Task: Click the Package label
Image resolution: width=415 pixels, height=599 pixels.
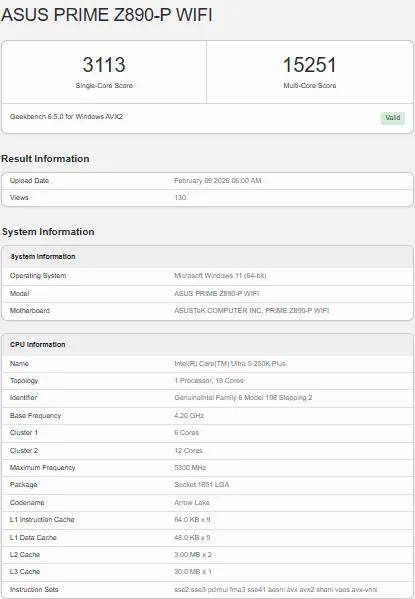Action: [x=23, y=484]
